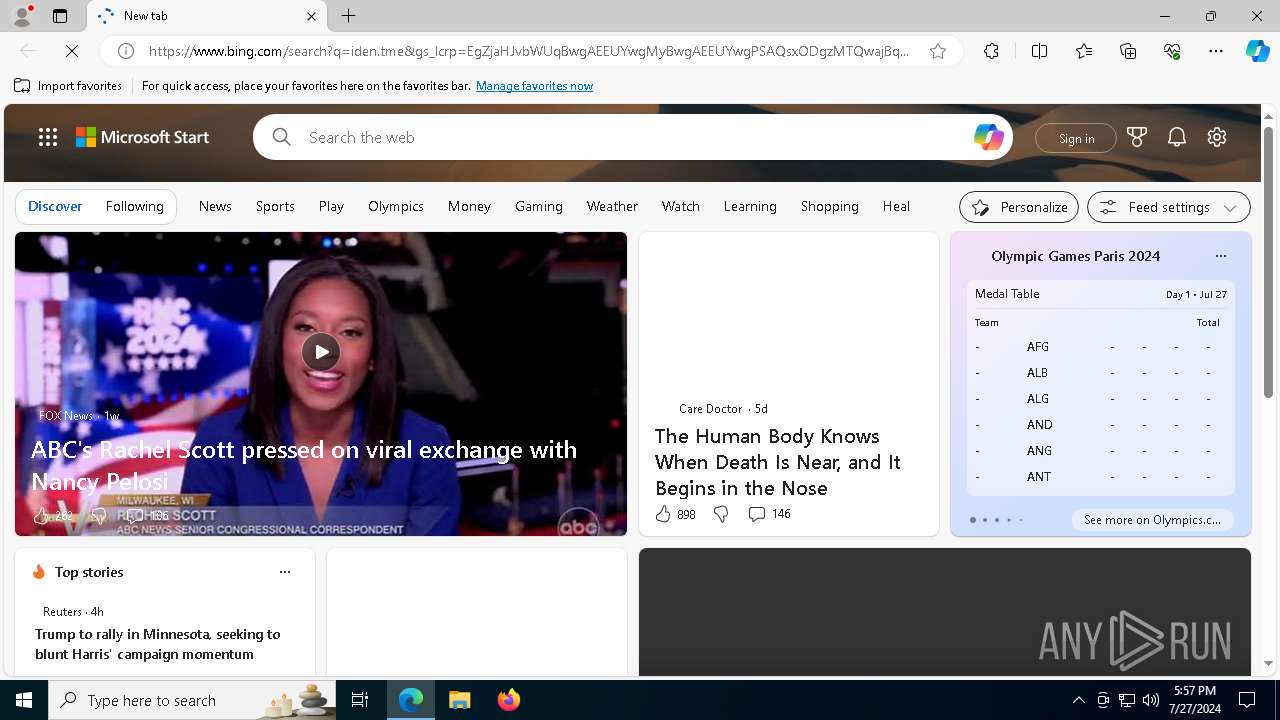Screen dimensions: 1280x720
Task: Open the Olympics category
Action: 396,206
